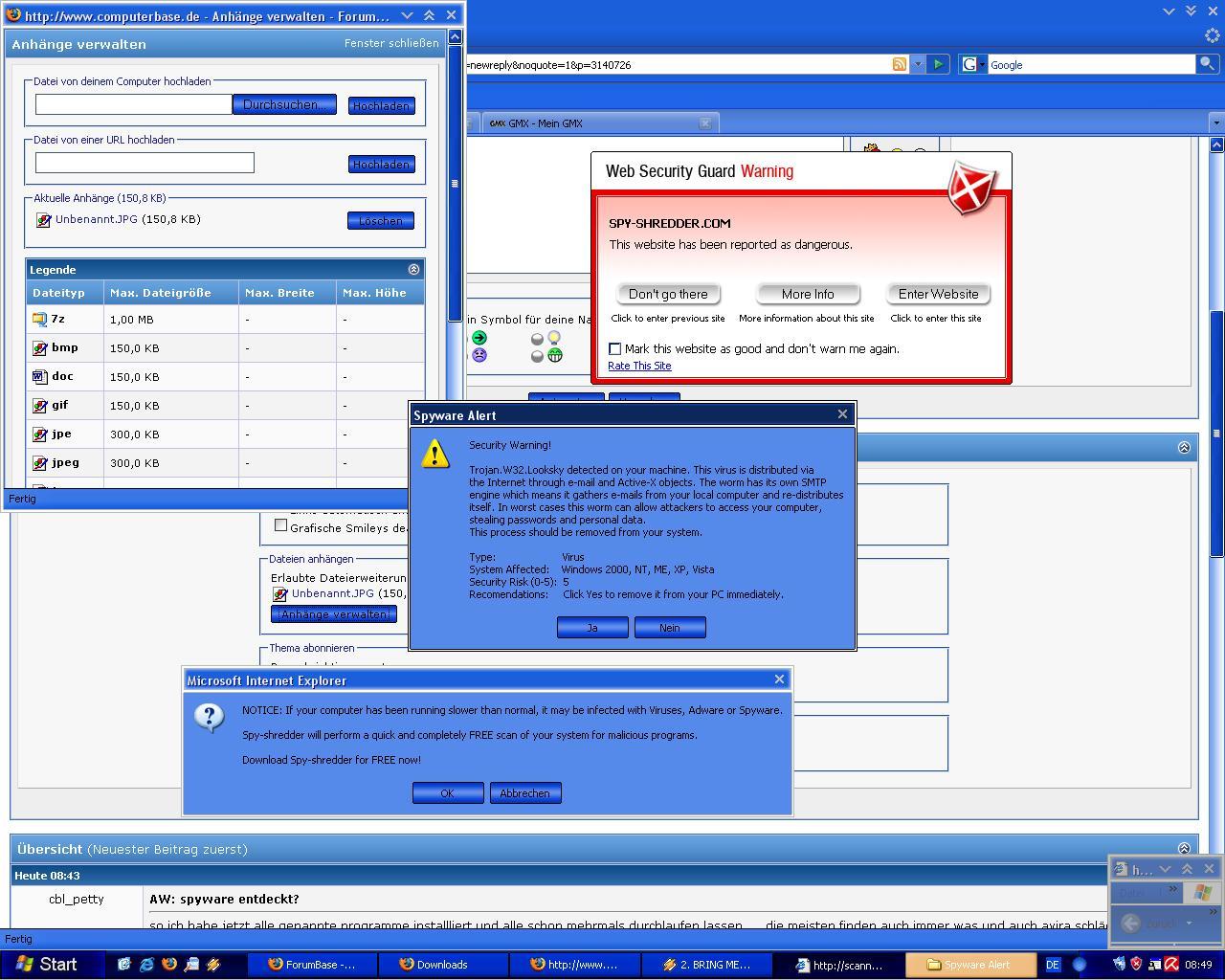
Task: Click Enter Website in Web Security Guard warning
Action: coord(938,294)
